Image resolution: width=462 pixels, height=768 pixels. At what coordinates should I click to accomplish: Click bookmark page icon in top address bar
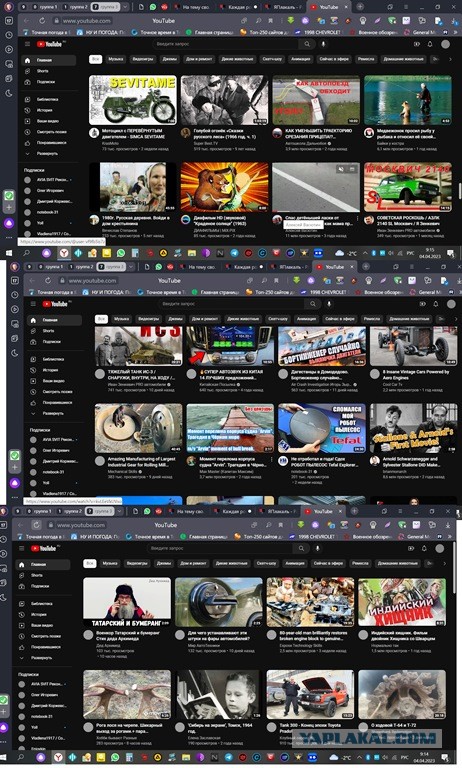pos(270,21)
